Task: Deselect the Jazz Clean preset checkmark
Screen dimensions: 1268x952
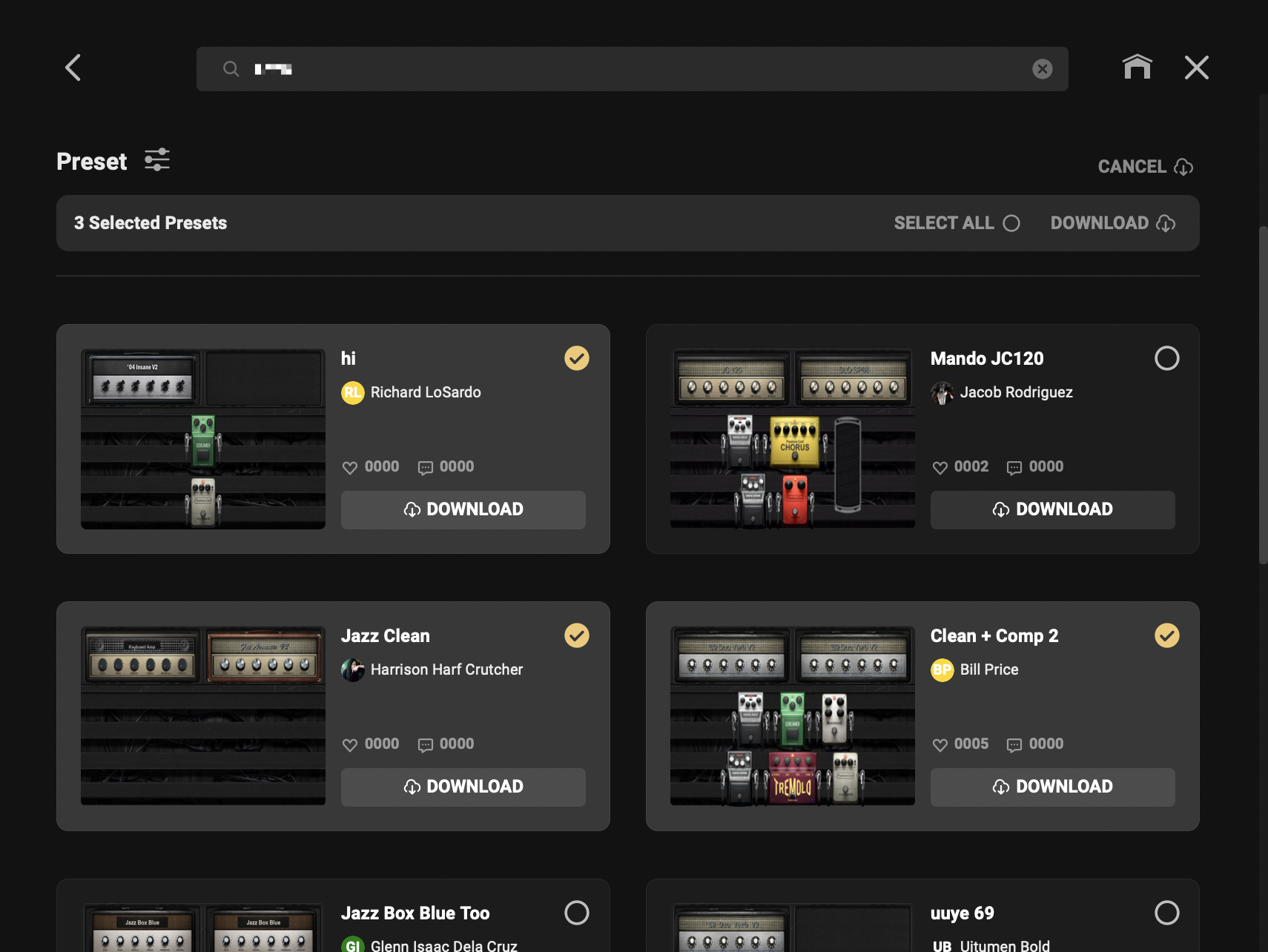Action: coord(577,635)
